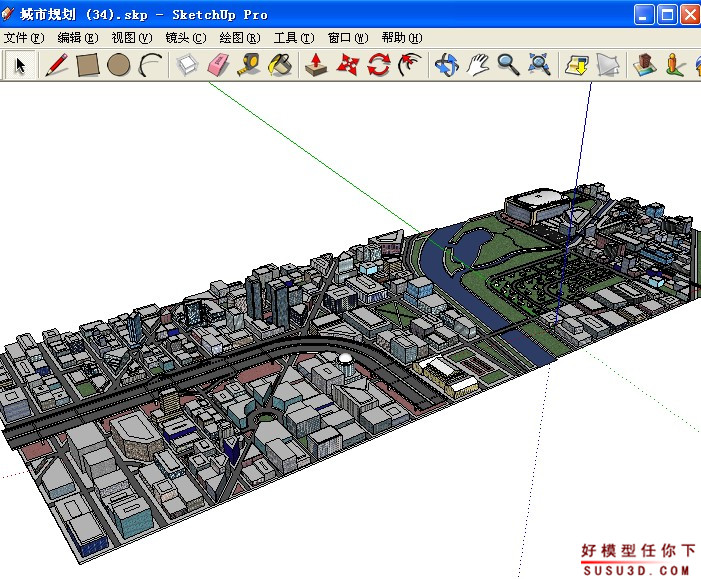
Task: Click the building terrain toggle icon
Action: click(644, 65)
